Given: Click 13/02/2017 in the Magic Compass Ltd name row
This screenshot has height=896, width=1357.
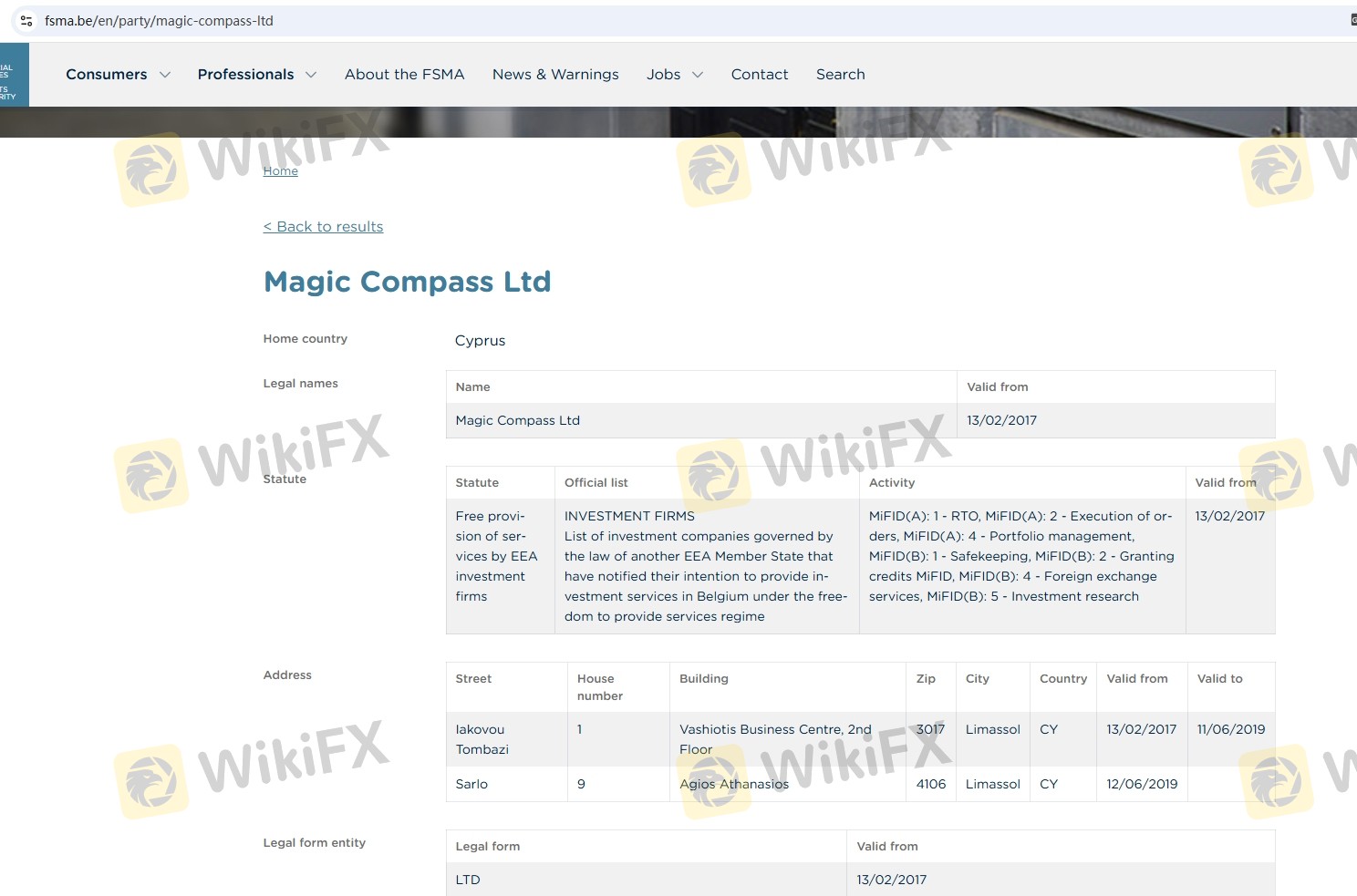Looking at the screenshot, I should click(1002, 420).
